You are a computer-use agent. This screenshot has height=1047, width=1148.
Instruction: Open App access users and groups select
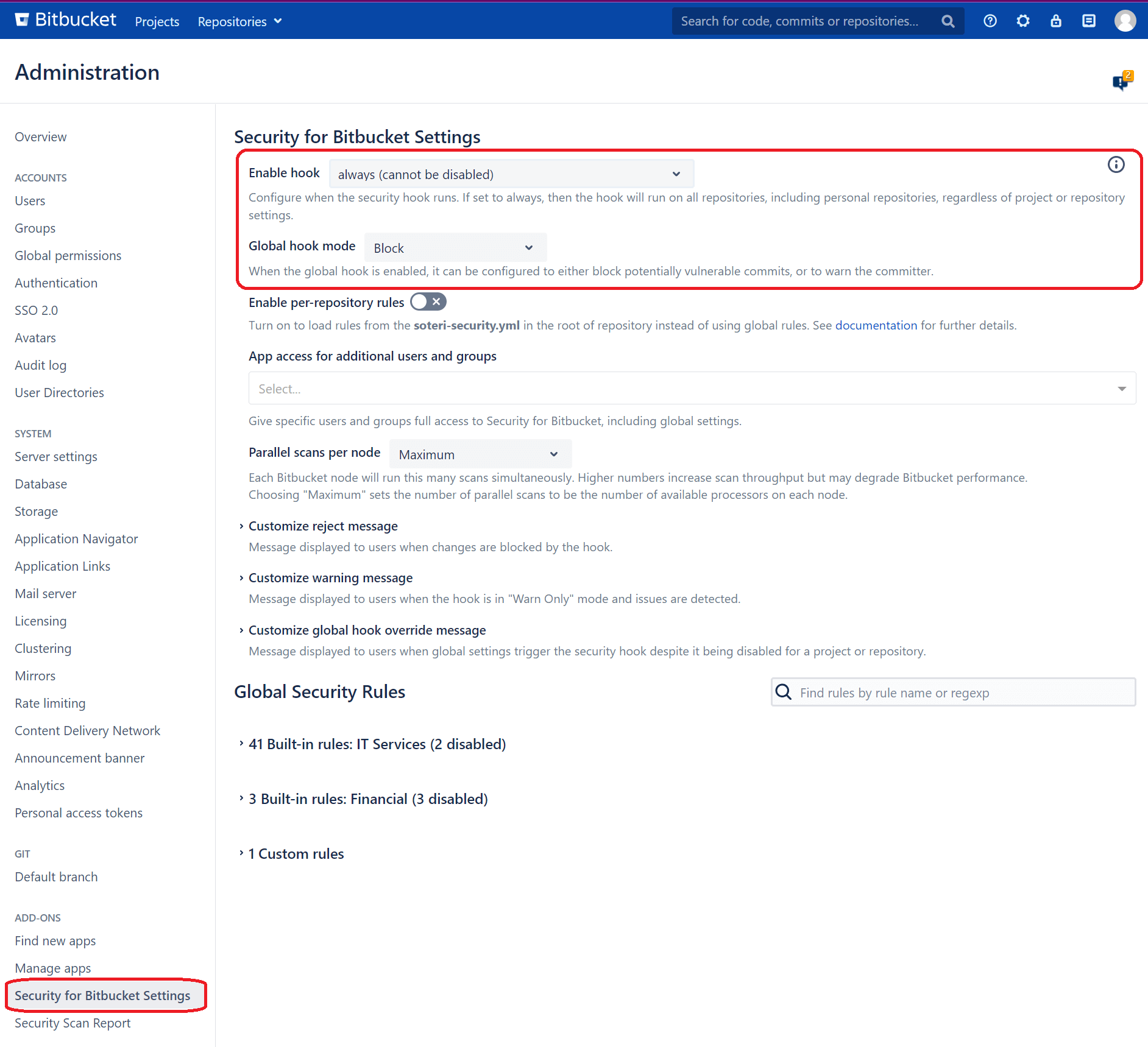[x=692, y=388]
